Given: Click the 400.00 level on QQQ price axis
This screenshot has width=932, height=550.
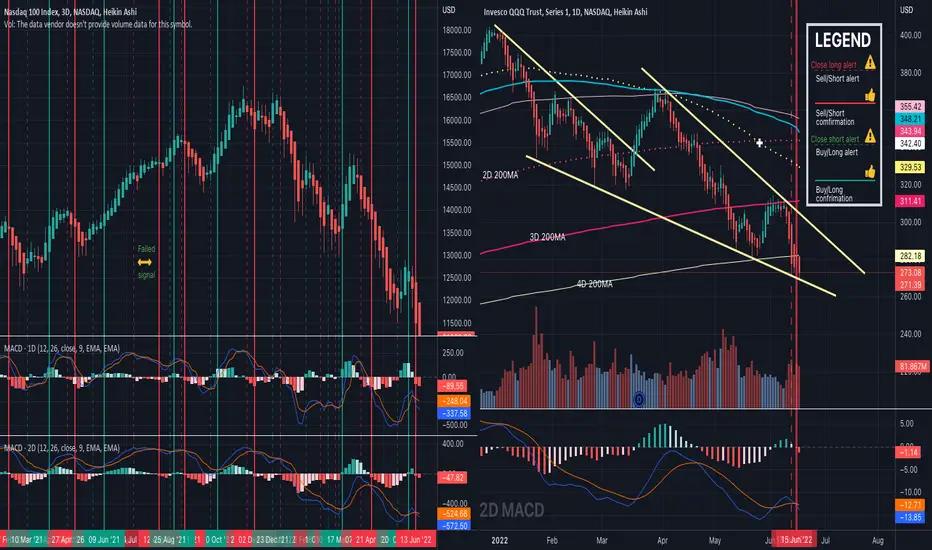Looking at the screenshot, I should [x=910, y=36].
